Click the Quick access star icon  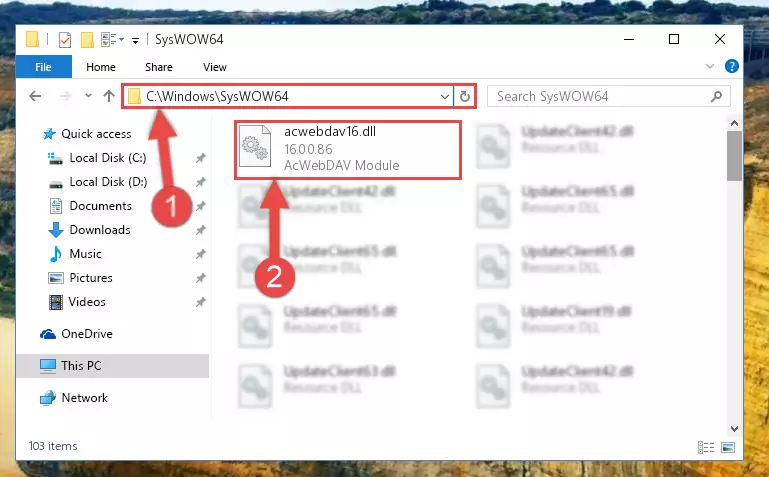tap(49, 134)
